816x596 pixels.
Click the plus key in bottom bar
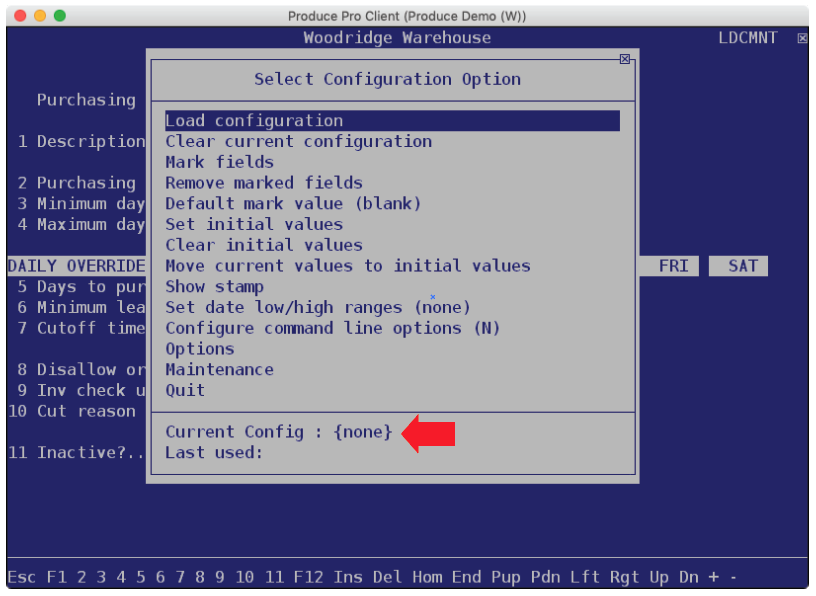pos(713,577)
